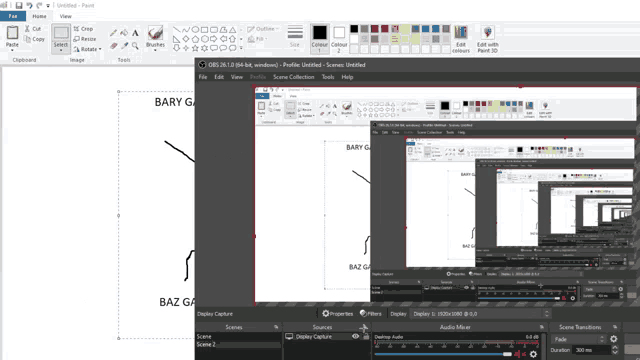Viewport: 640px width, 360px height.
Task: Open the Help menu in OBS
Action: click(347, 77)
